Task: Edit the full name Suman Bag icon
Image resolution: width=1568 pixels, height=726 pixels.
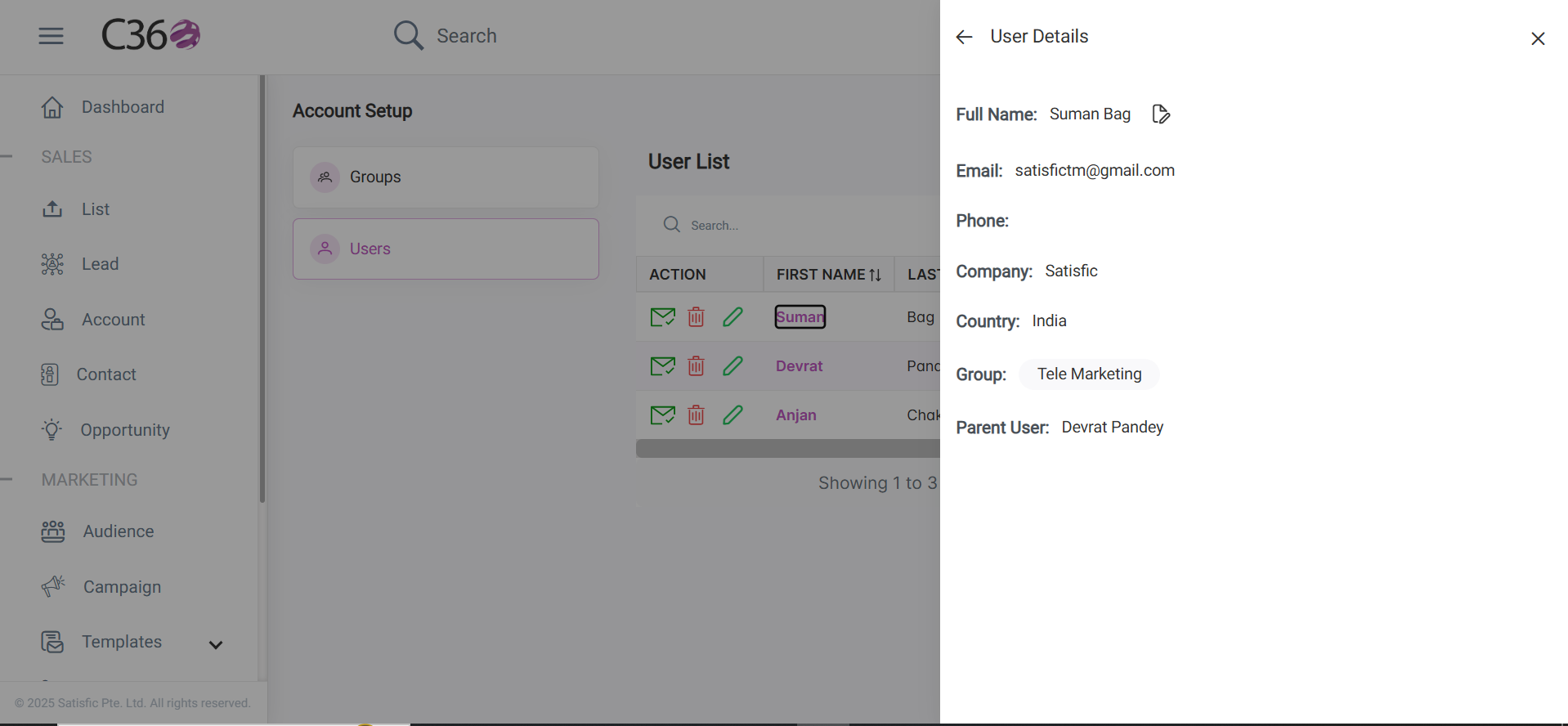Action: [1161, 114]
